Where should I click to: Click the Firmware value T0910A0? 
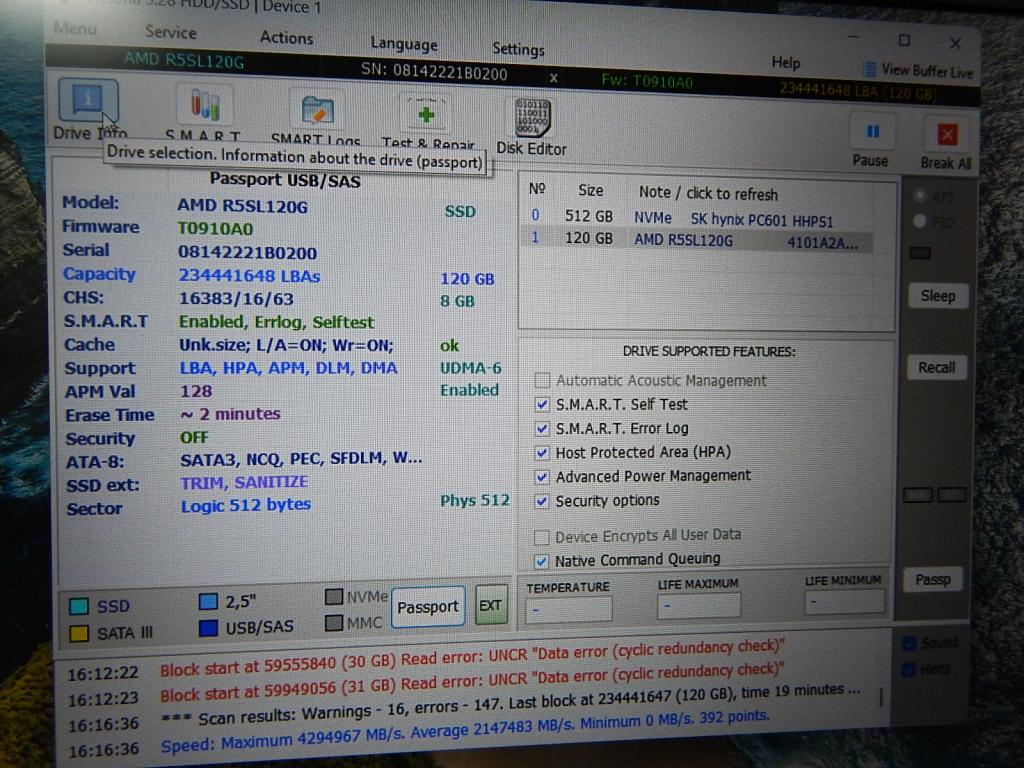pos(216,229)
